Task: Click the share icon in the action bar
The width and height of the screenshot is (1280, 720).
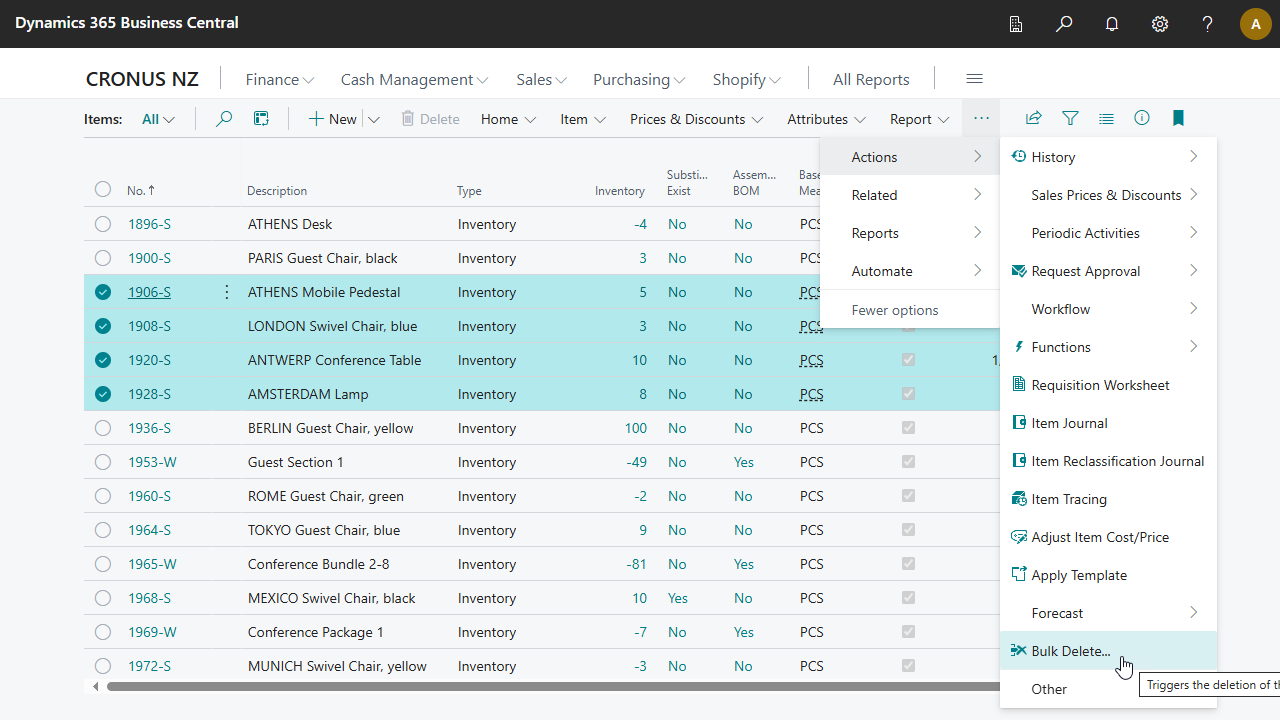Action: tap(1034, 118)
